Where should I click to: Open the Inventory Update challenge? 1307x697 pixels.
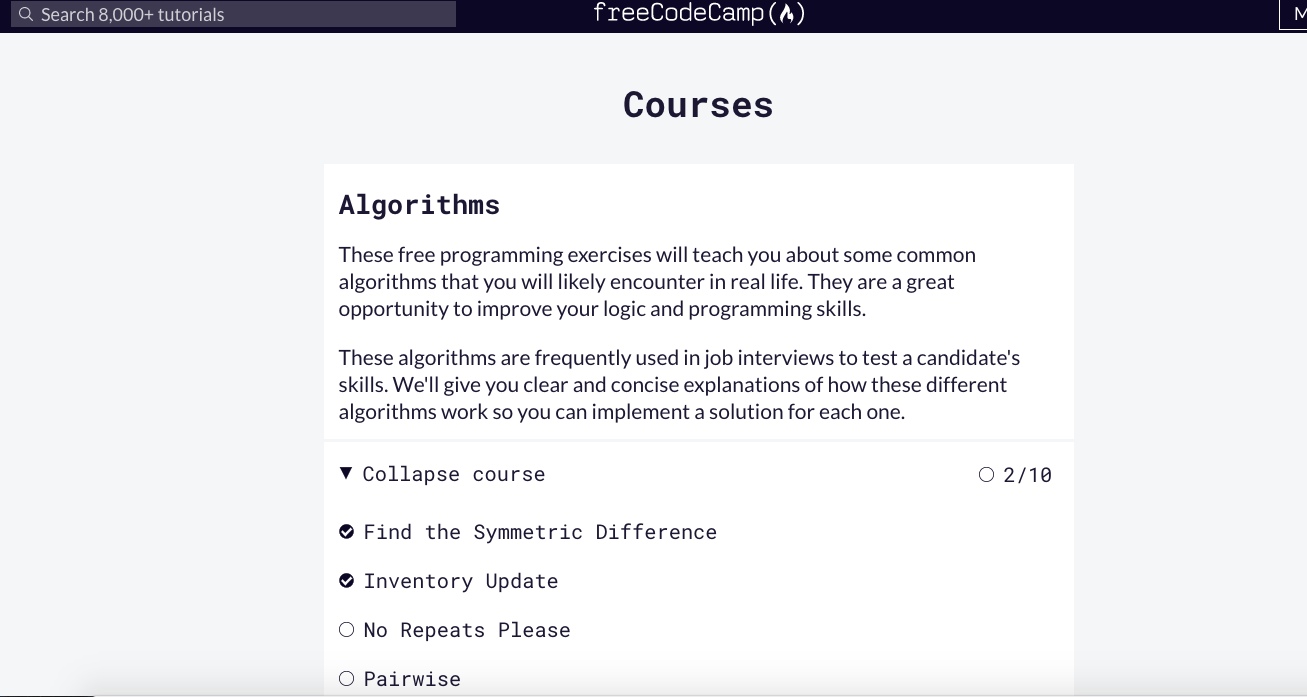click(x=461, y=581)
